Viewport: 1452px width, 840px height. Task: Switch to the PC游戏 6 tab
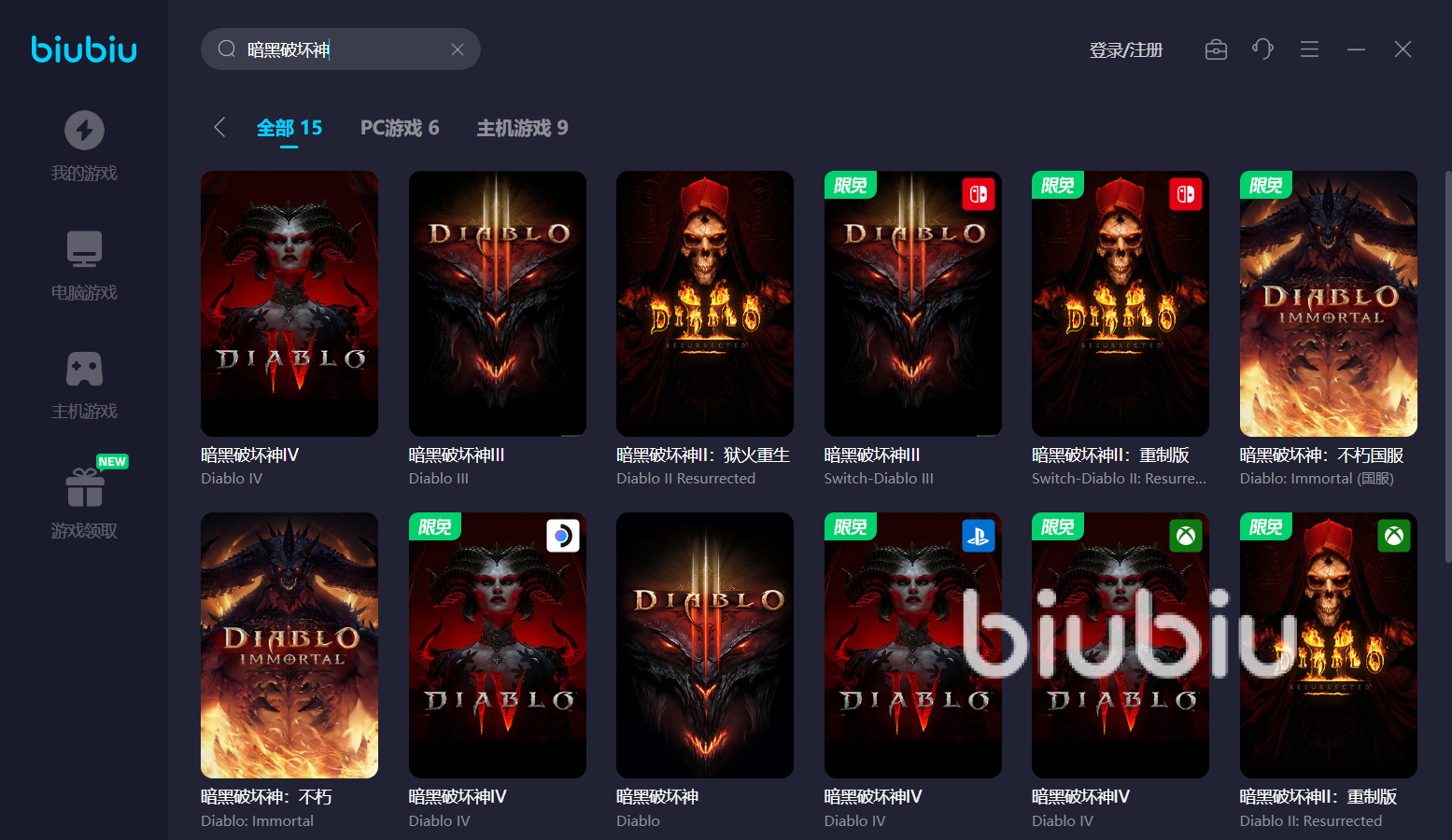(x=400, y=128)
